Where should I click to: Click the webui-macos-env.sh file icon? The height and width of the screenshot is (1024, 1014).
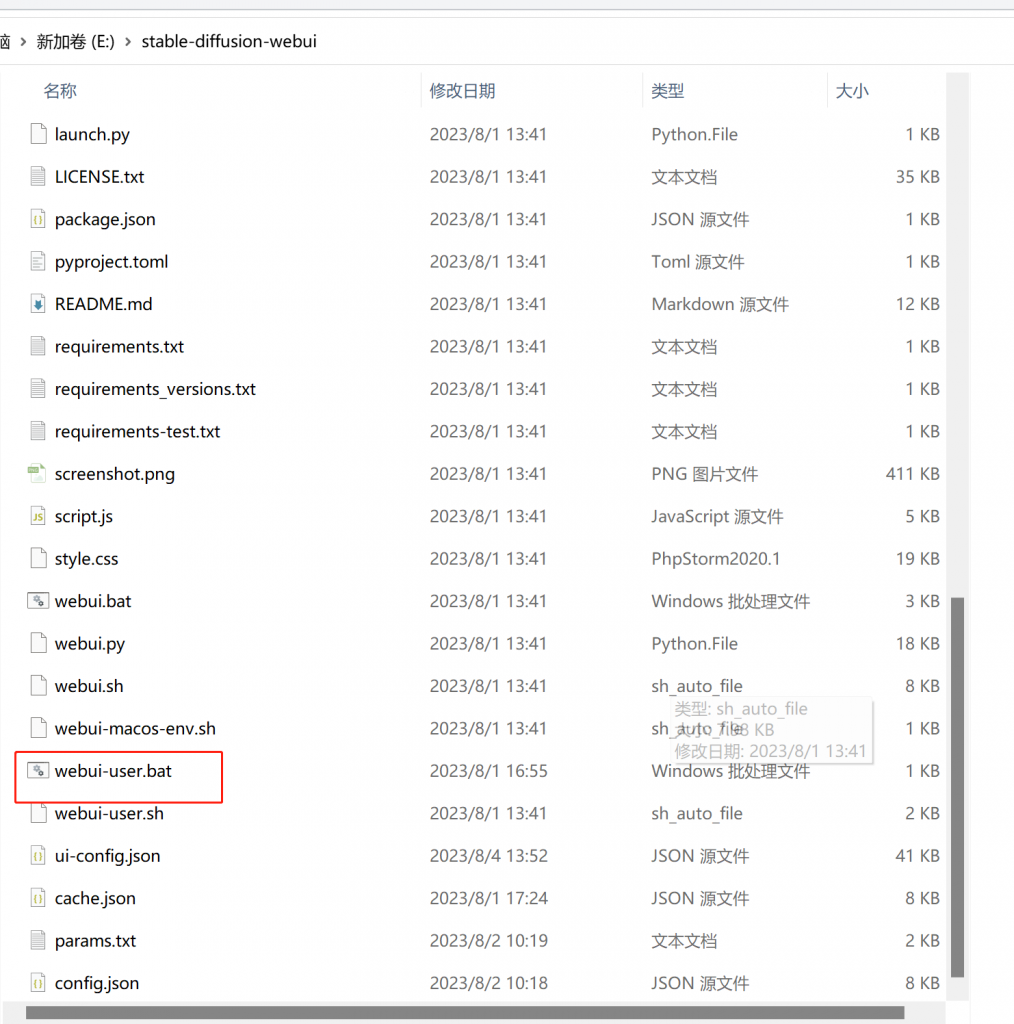point(39,728)
